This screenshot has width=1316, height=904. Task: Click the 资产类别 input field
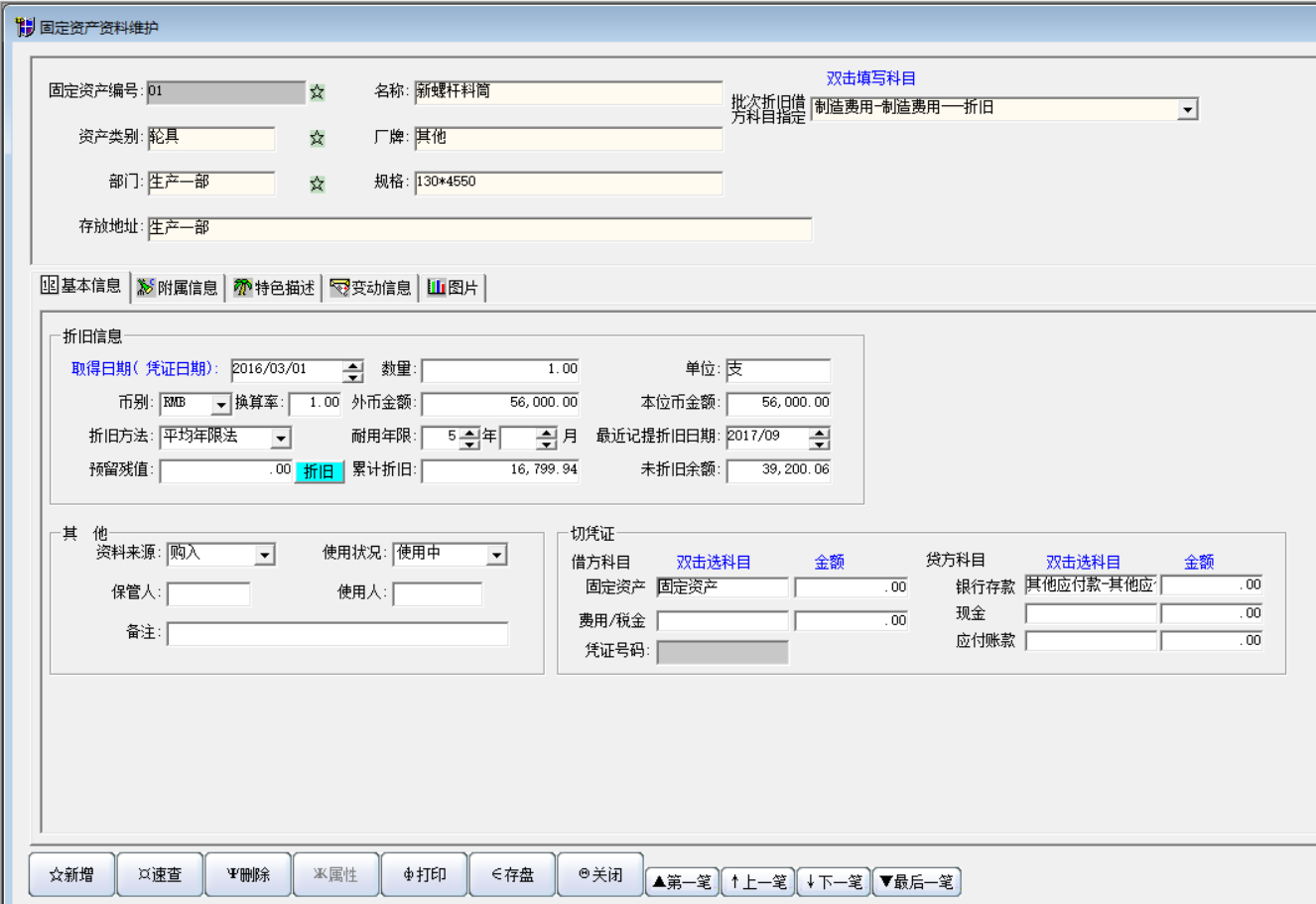211,138
